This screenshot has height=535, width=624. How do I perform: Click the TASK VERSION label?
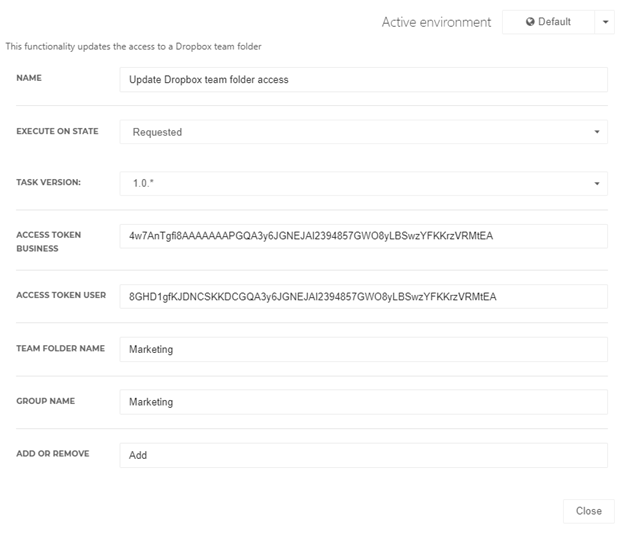tap(49, 182)
